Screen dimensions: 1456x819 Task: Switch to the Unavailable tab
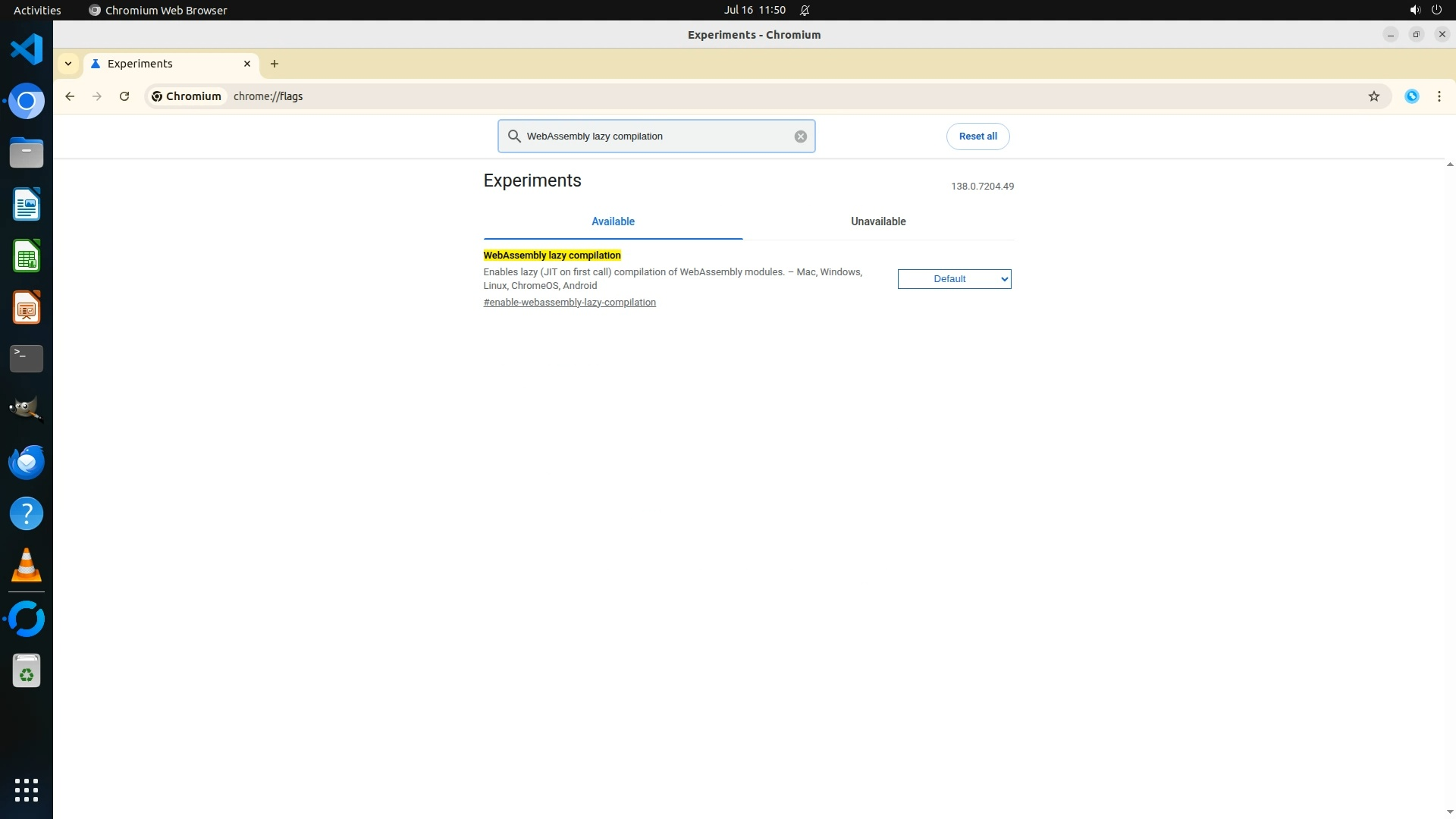(x=877, y=221)
